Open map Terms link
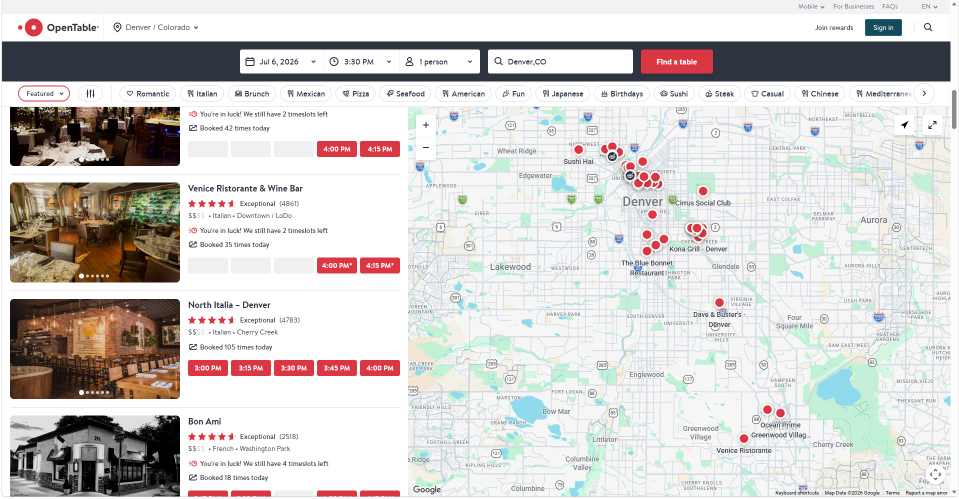 tap(892, 493)
